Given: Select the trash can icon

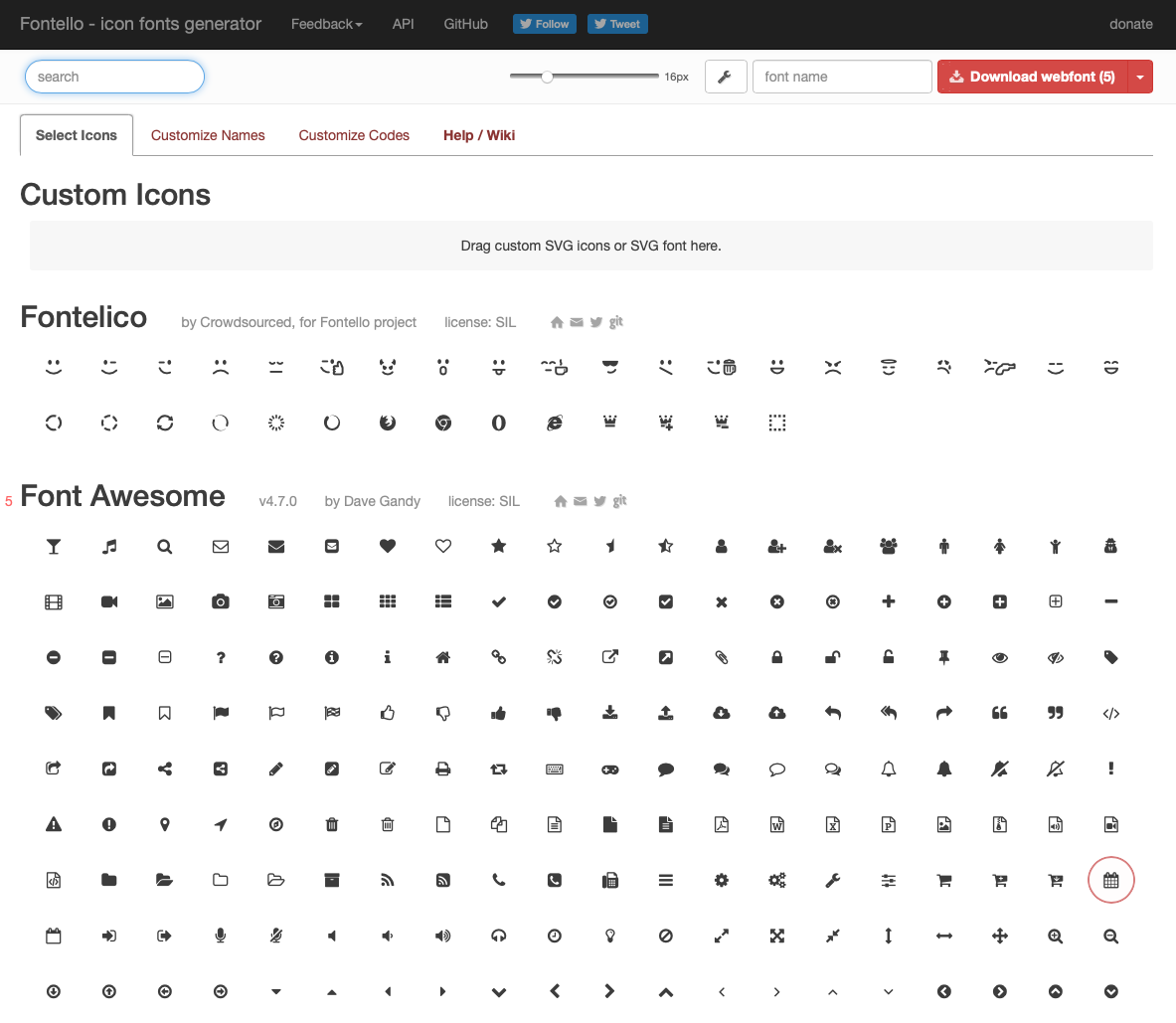Looking at the screenshot, I should tap(331, 824).
